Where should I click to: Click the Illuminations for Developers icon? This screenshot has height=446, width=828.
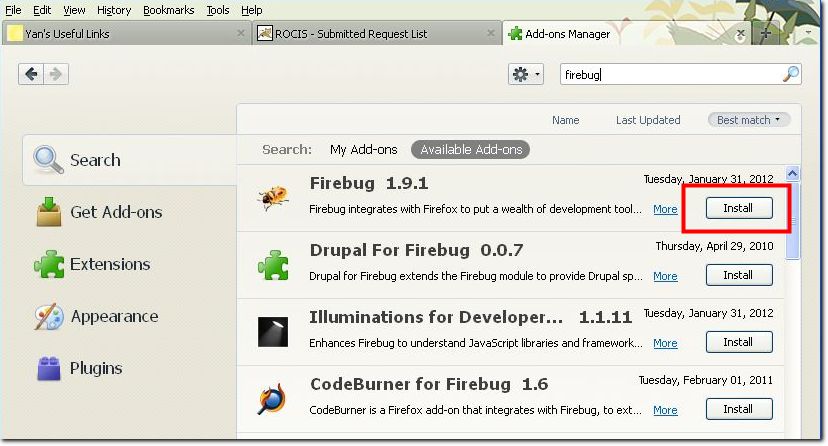pyautogui.click(x=271, y=331)
